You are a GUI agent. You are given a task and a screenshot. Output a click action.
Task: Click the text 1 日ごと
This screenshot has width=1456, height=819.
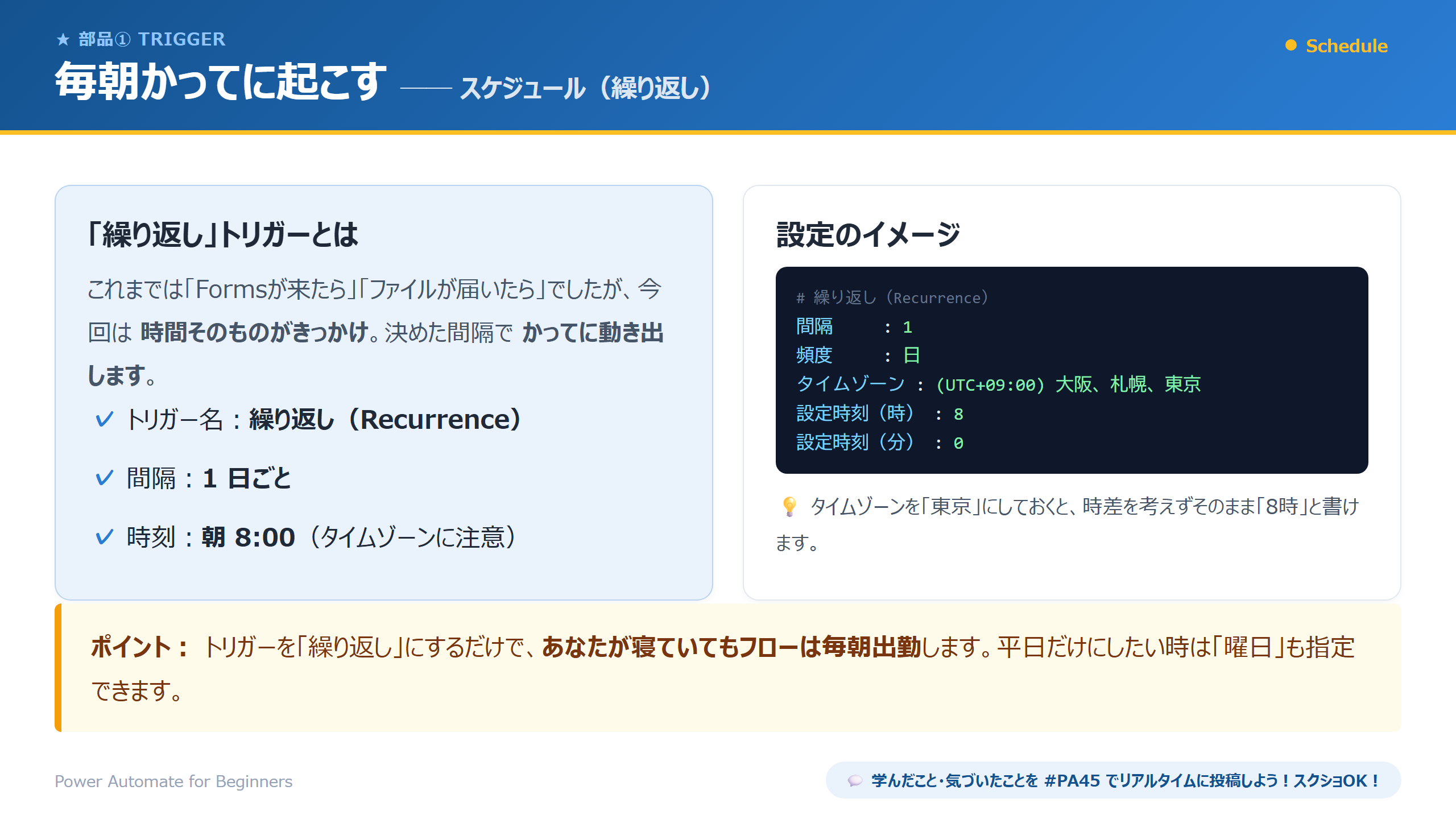click(x=247, y=478)
